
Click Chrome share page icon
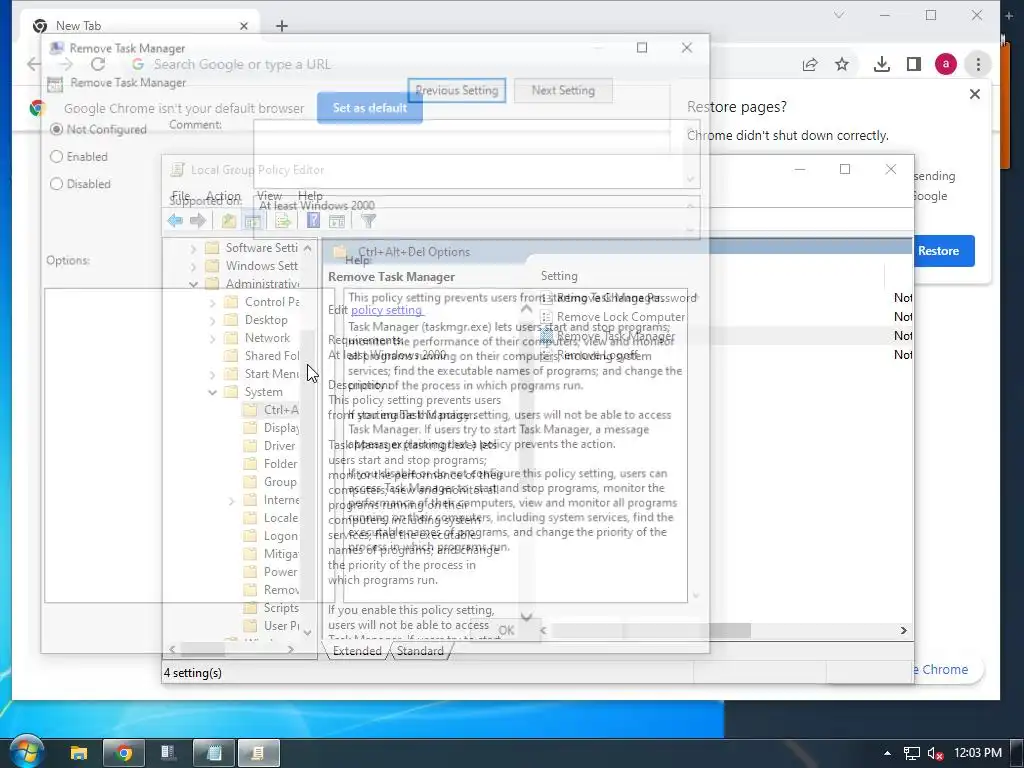click(x=810, y=64)
